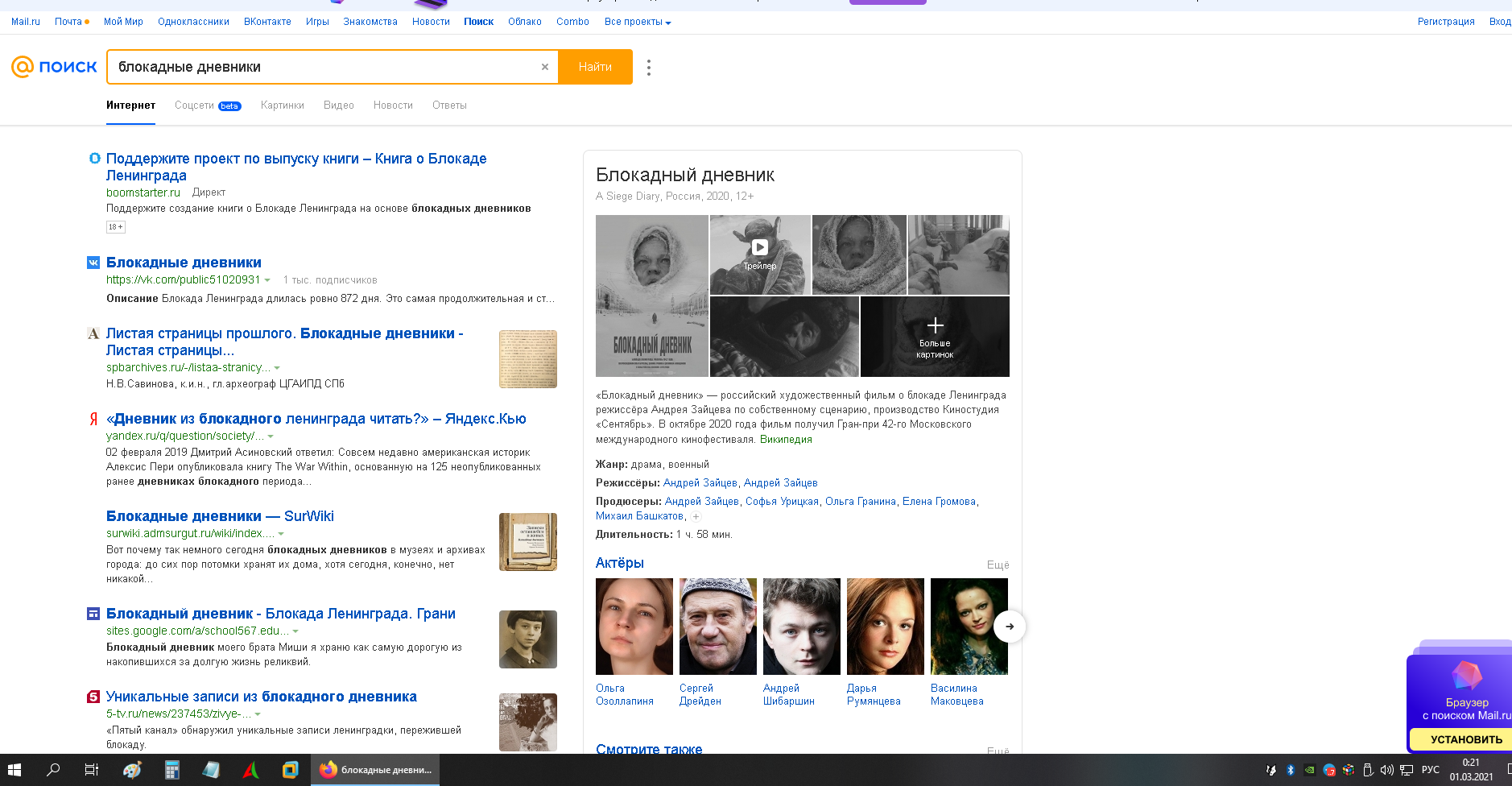Open the Combo link in the top bar
This screenshot has height=786, width=1512.
572,22
